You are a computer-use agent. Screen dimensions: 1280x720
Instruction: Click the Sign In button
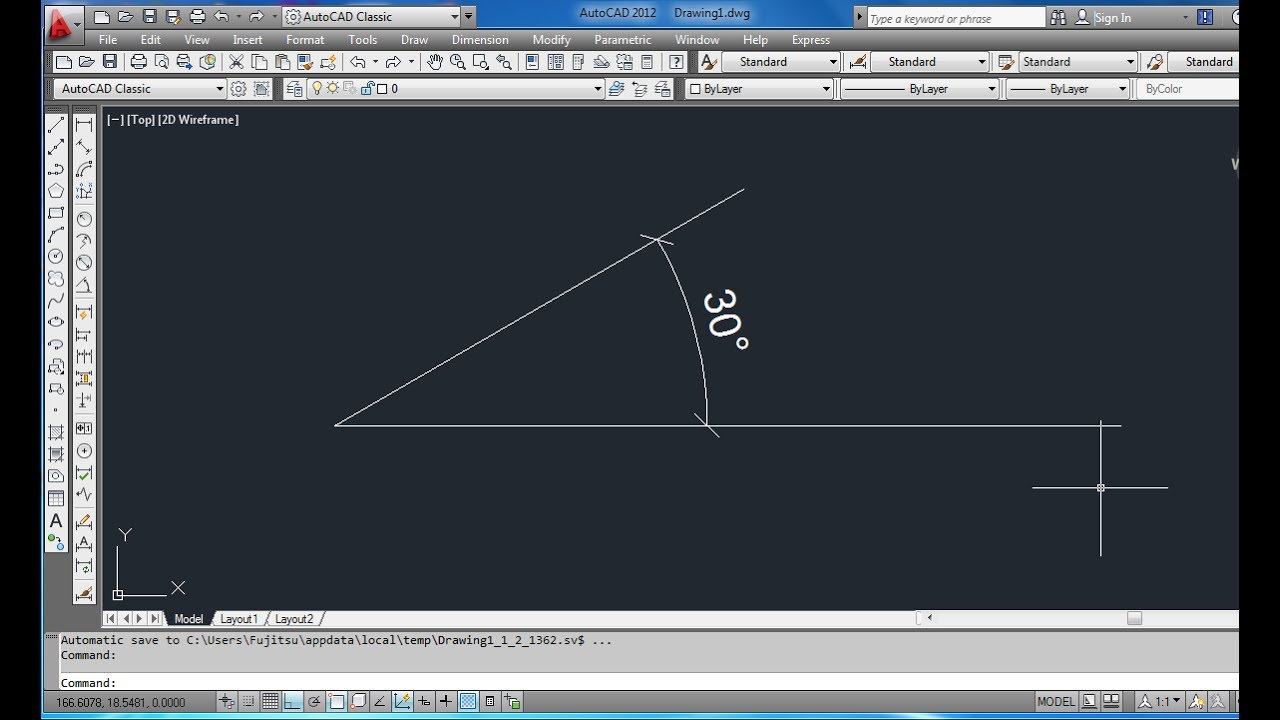(x=1112, y=18)
